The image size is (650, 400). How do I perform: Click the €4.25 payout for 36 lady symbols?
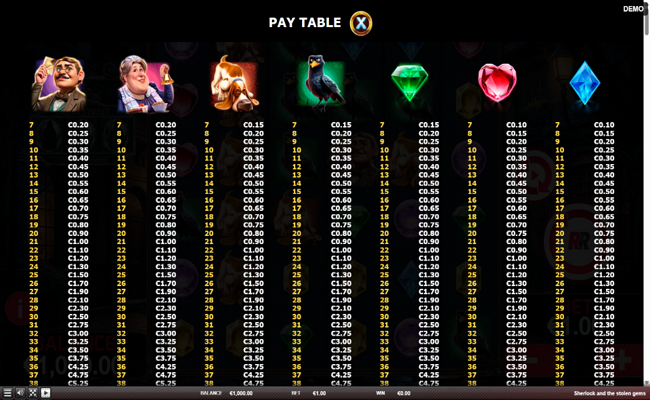click(x=166, y=367)
